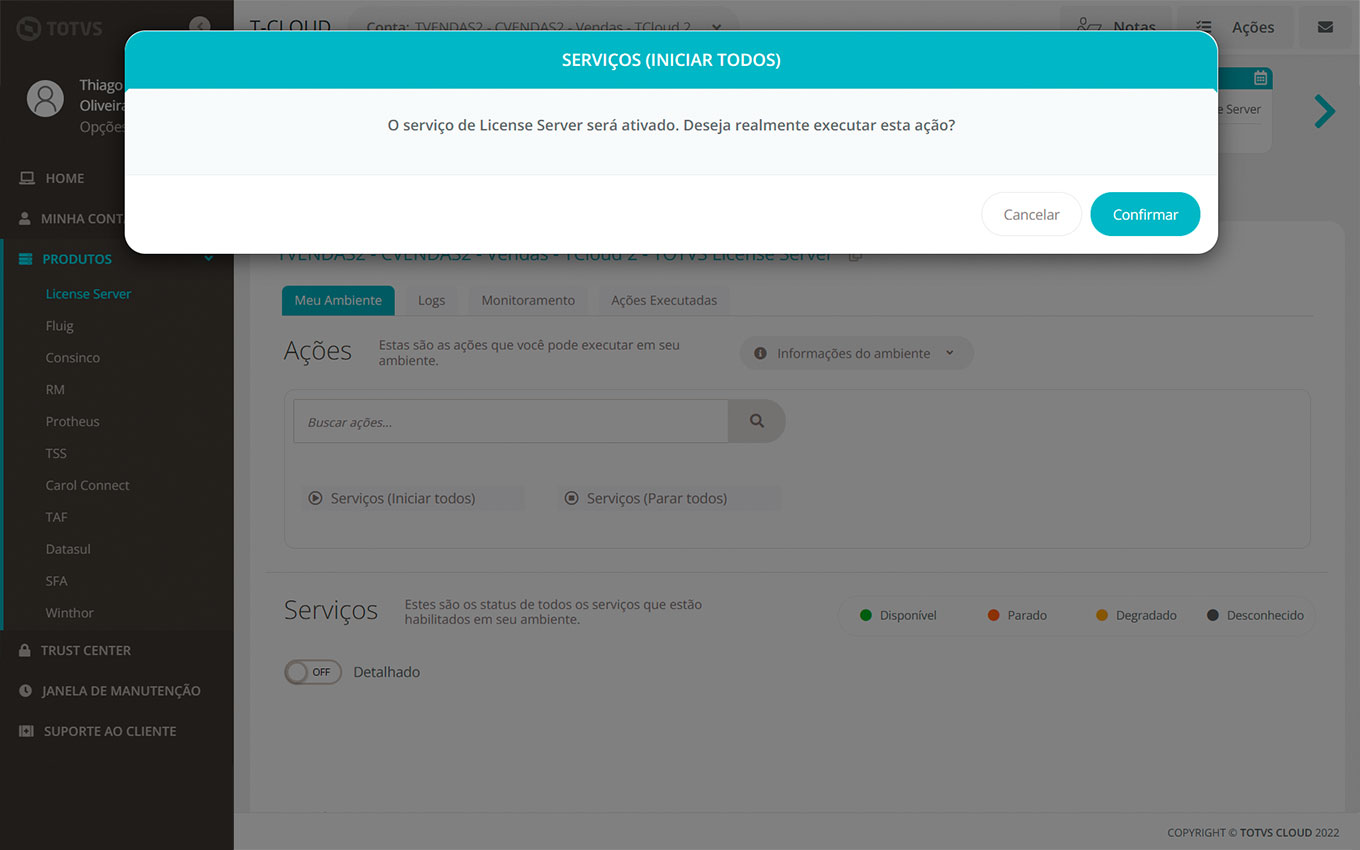Open PRODUTOS section label
Viewport: 1360px width, 850px height.
pos(77,259)
